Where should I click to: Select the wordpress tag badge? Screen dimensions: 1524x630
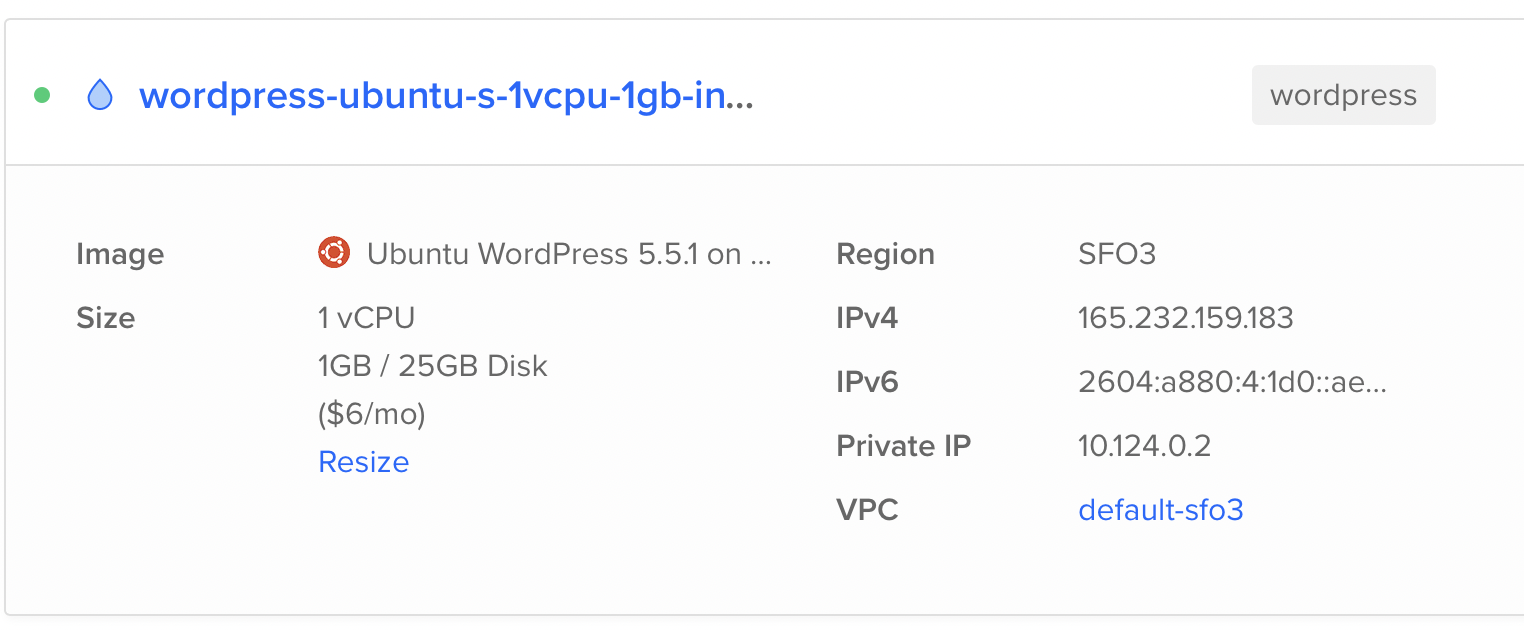[x=1343, y=96]
